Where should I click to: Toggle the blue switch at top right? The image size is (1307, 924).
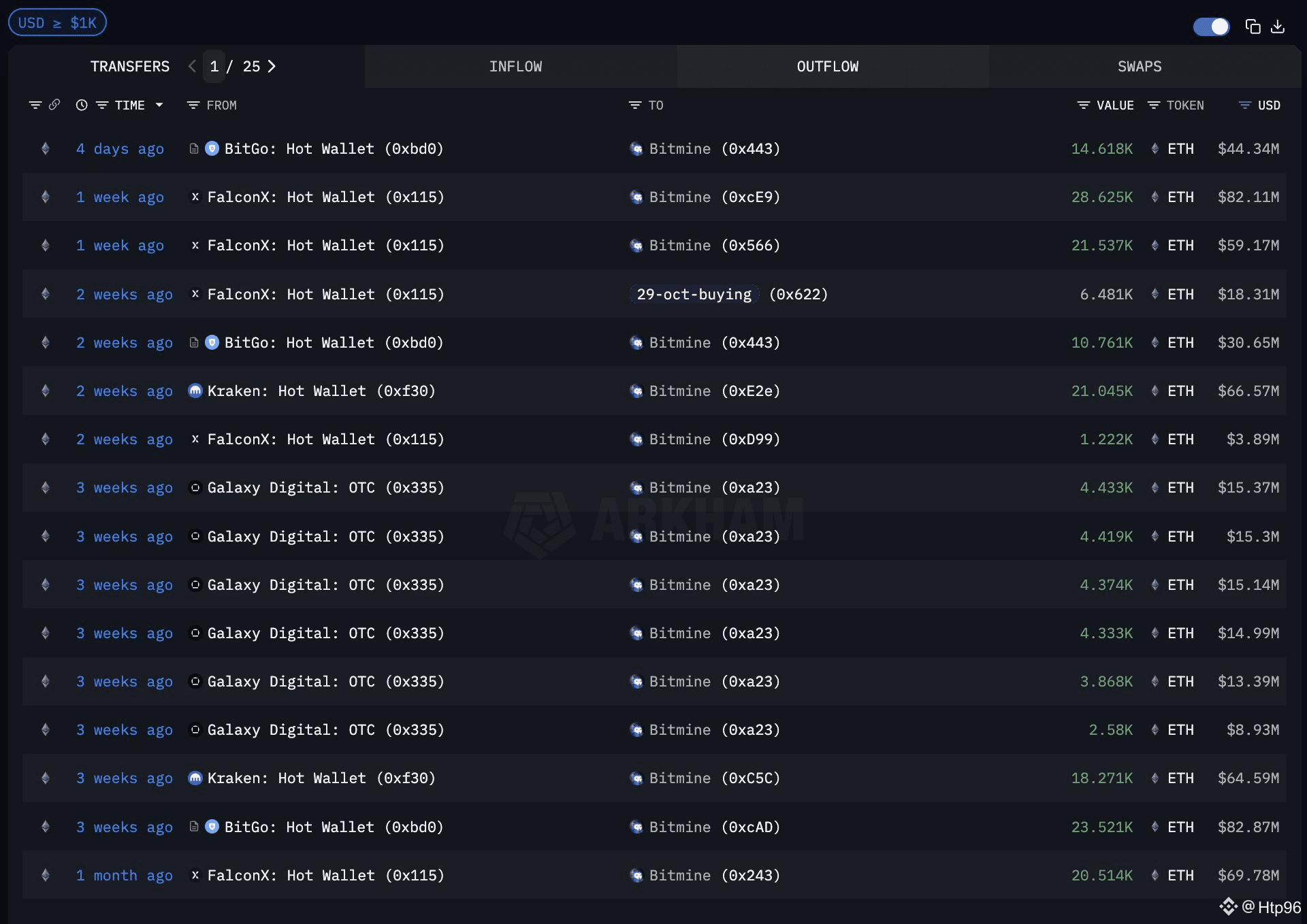pyautogui.click(x=1211, y=27)
